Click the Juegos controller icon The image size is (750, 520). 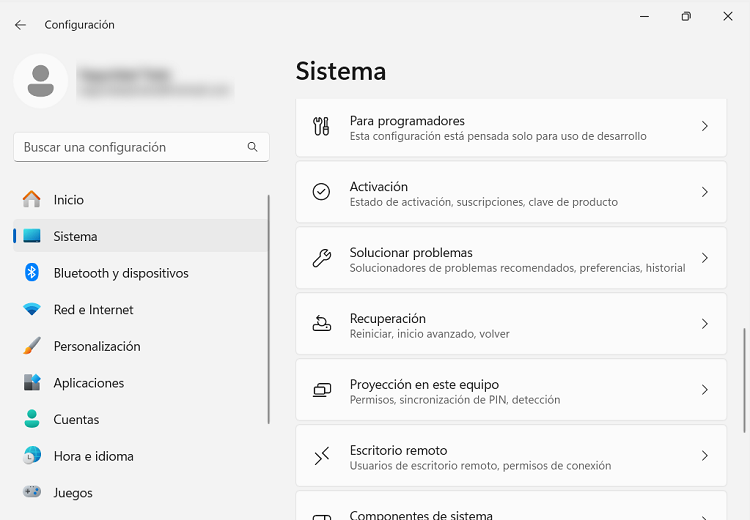(x=32, y=493)
